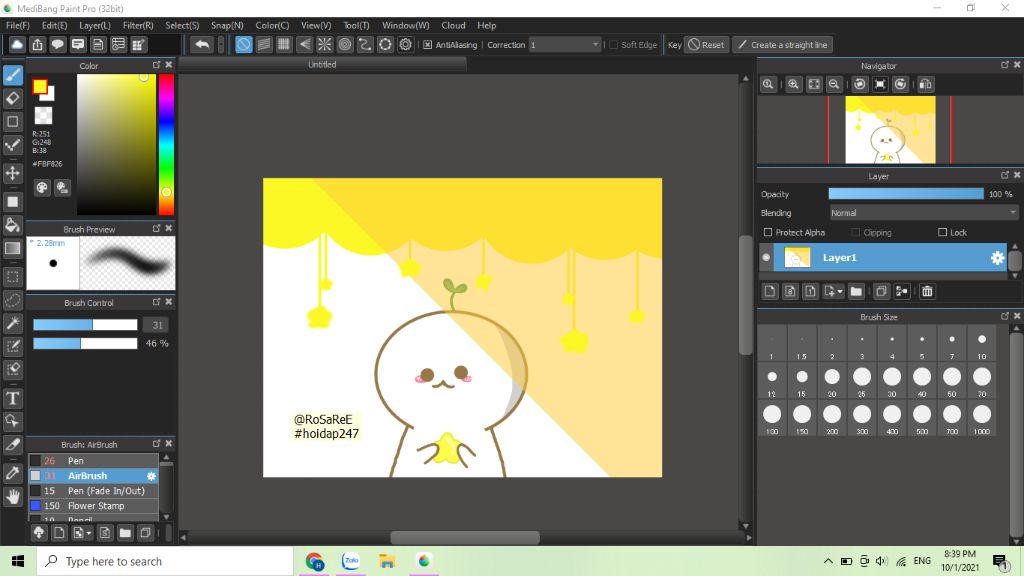The height and width of the screenshot is (576, 1024).
Task: Flip view horizontally in Navigator
Action: click(925, 84)
